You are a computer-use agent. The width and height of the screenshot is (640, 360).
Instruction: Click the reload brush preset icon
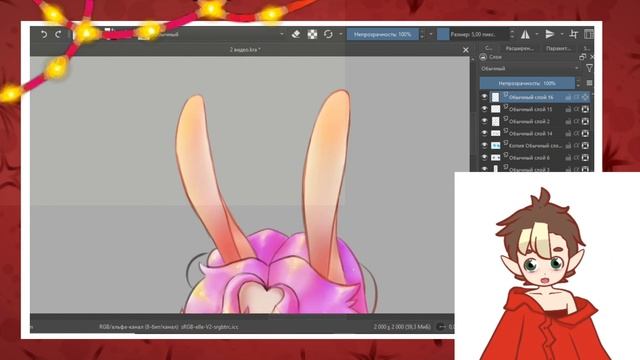(x=328, y=34)
